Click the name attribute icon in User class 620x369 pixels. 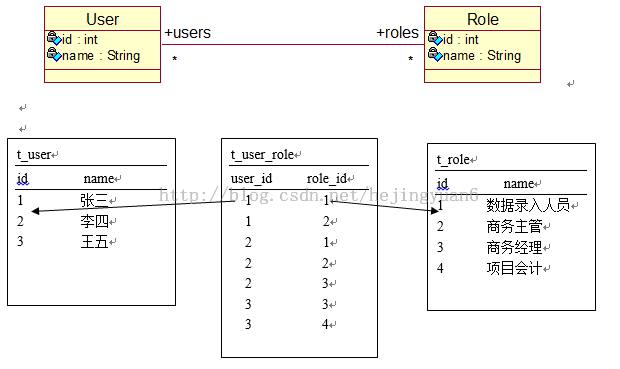click(x=54, y=55)
